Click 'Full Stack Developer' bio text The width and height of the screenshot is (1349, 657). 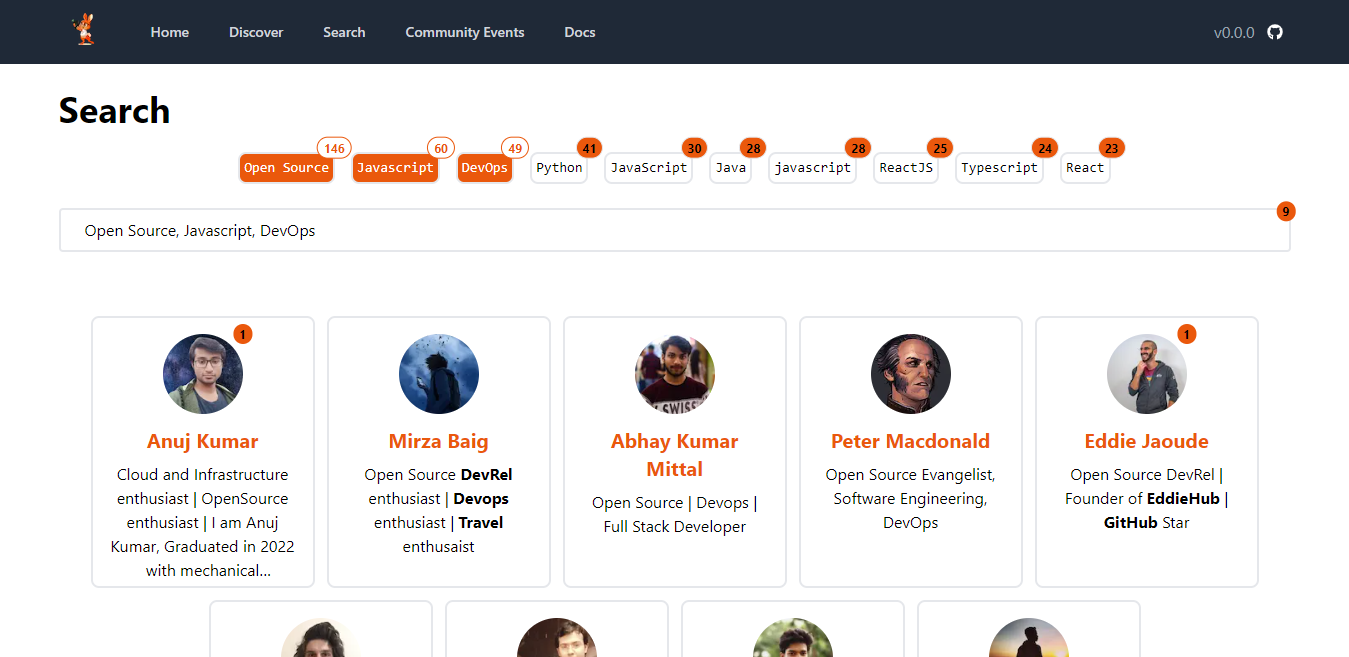point(675,527)
